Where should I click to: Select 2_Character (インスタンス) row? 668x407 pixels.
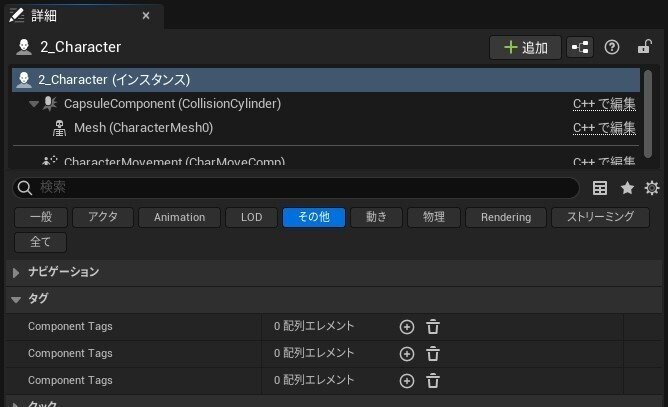click(x=326, y=80)
